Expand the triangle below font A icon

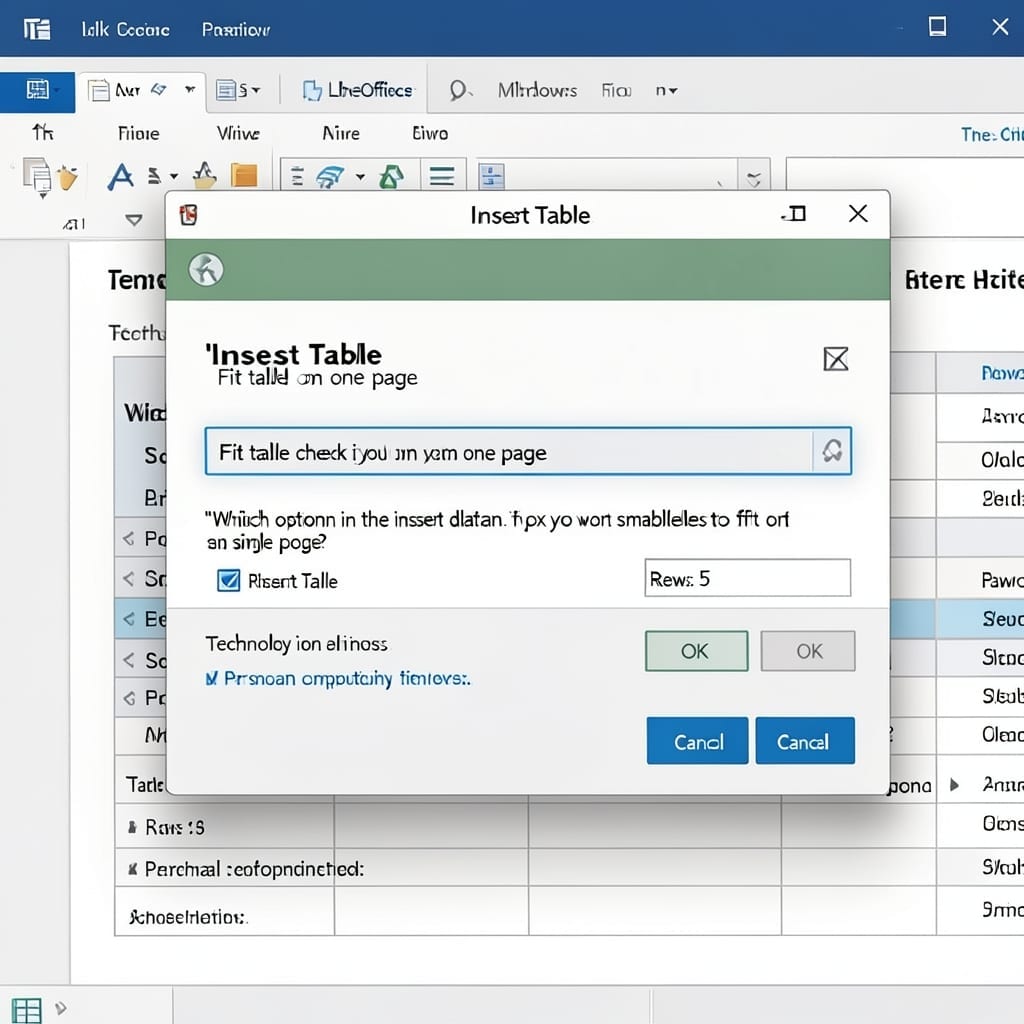[134, 220]
